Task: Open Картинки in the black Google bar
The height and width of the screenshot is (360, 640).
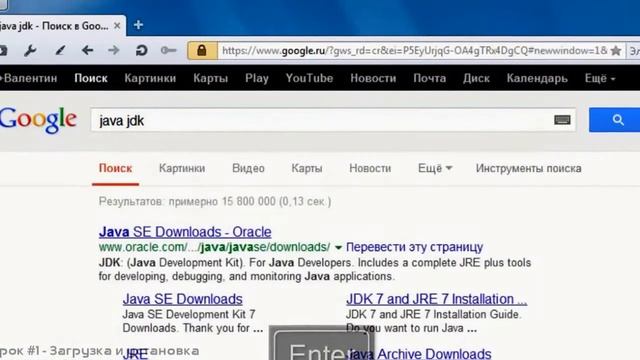Action: [x=150, y=78]
